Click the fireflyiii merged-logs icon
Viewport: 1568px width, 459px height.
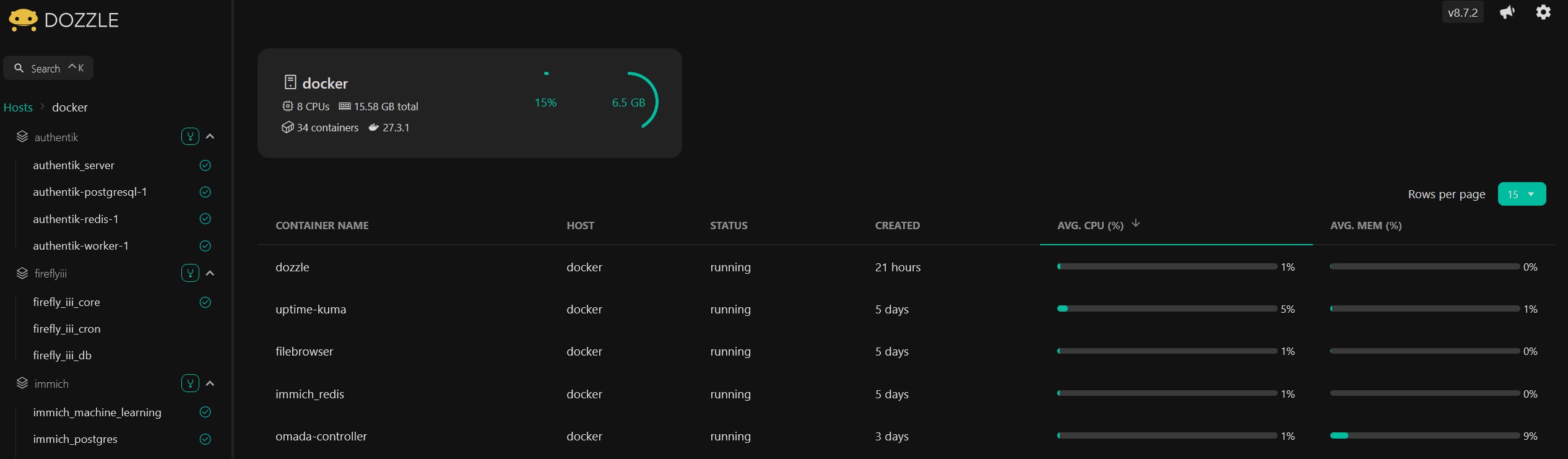click(x=190, y=273)
